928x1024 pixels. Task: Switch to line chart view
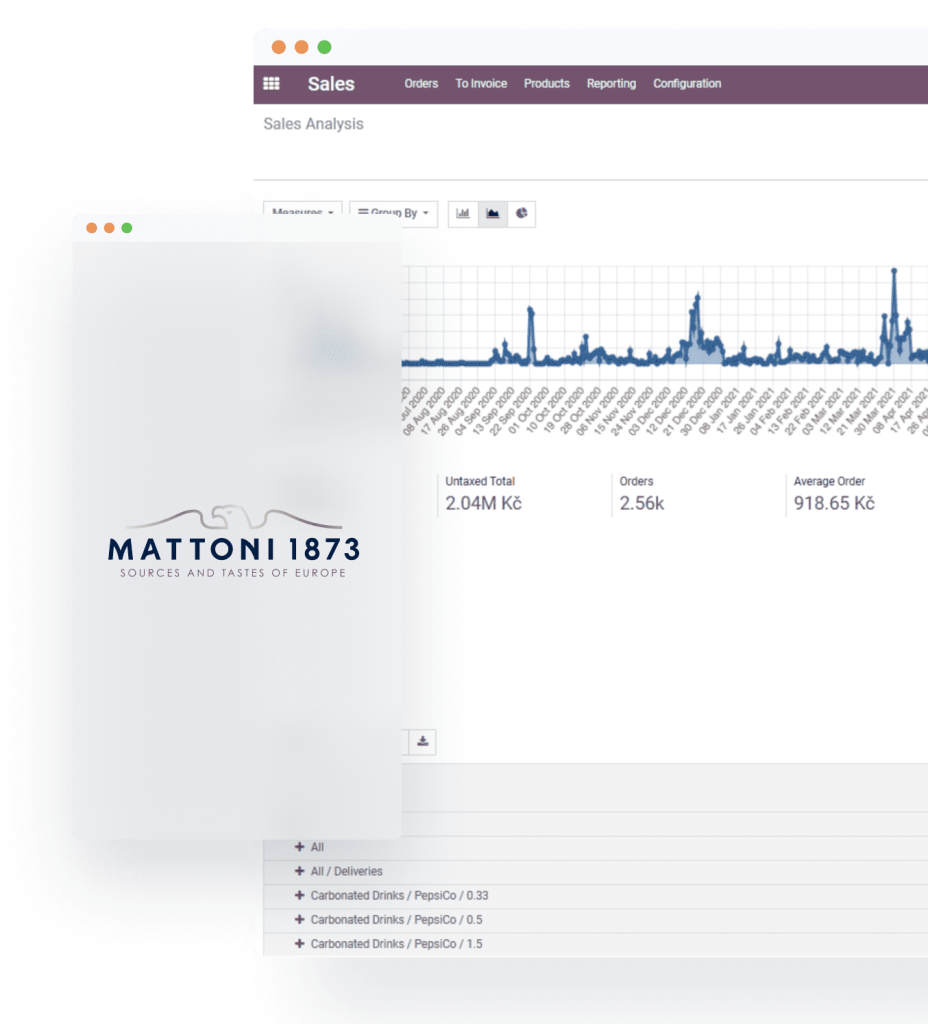(x=493, y=214)
